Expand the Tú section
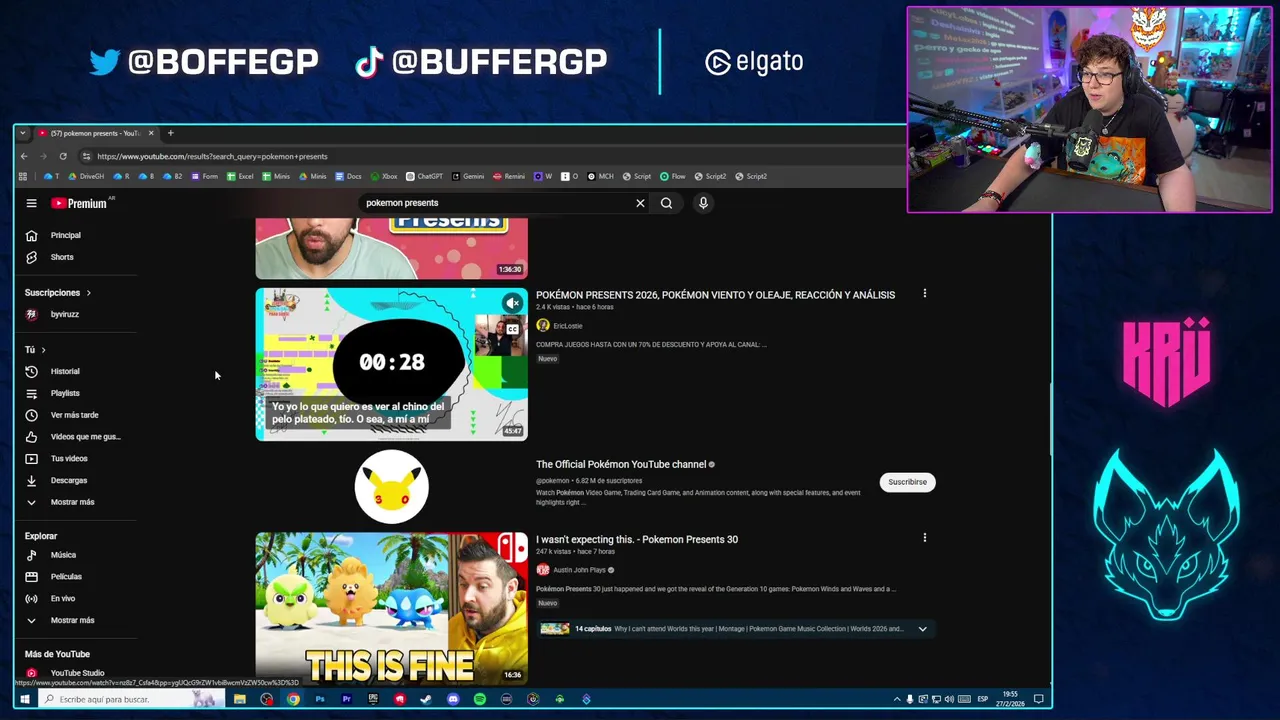The image size is (1280, 720). 35,350
